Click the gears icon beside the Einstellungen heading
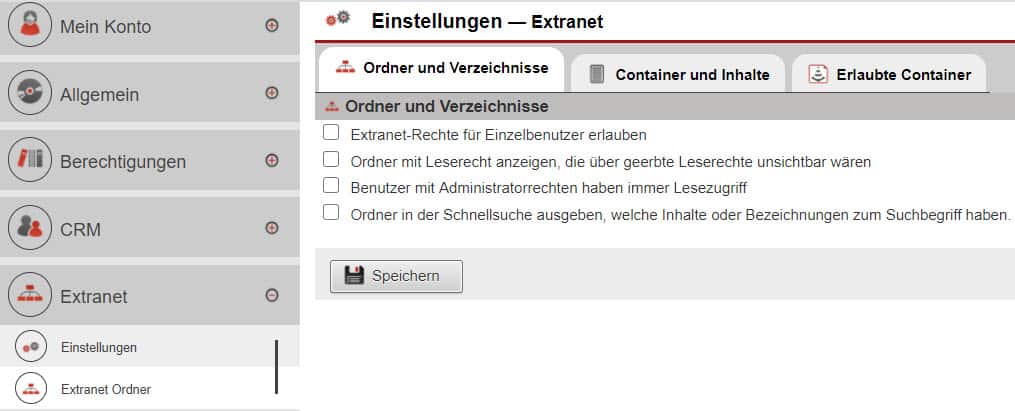 click(x=338, y=19)
